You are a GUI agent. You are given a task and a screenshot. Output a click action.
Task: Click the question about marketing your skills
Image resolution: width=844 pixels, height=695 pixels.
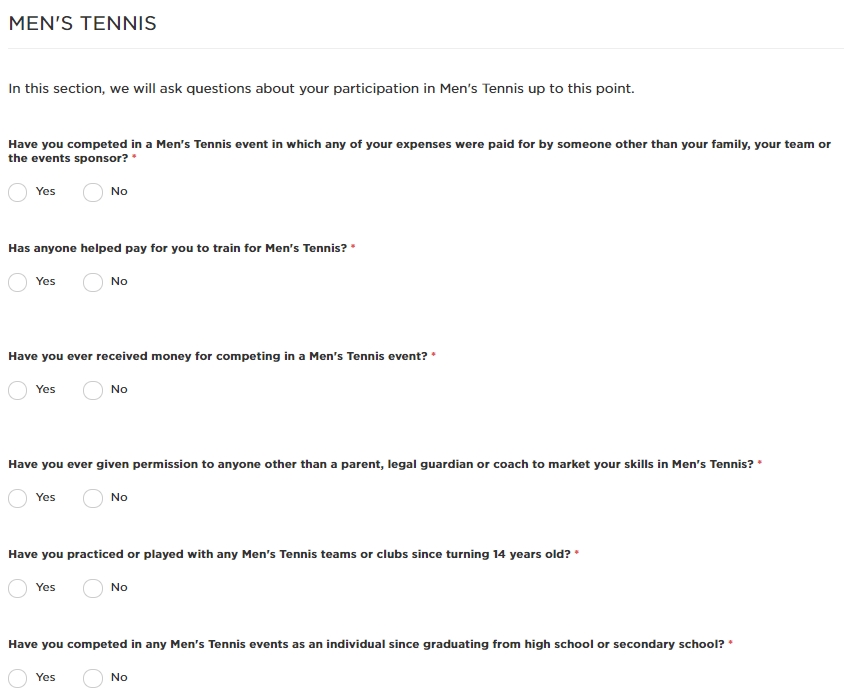[381, 464]
